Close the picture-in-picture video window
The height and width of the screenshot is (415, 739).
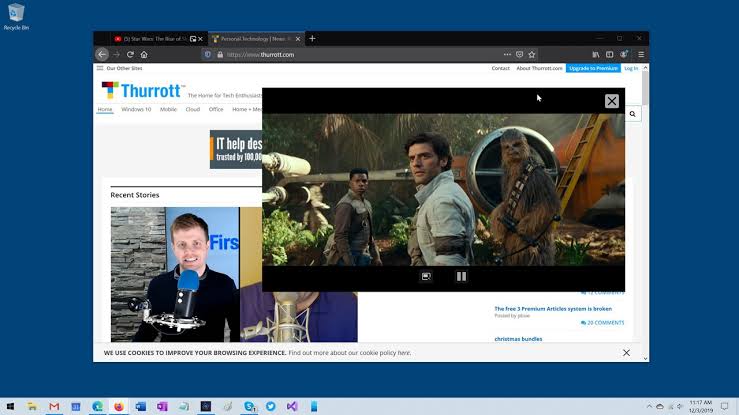[612, 101]
